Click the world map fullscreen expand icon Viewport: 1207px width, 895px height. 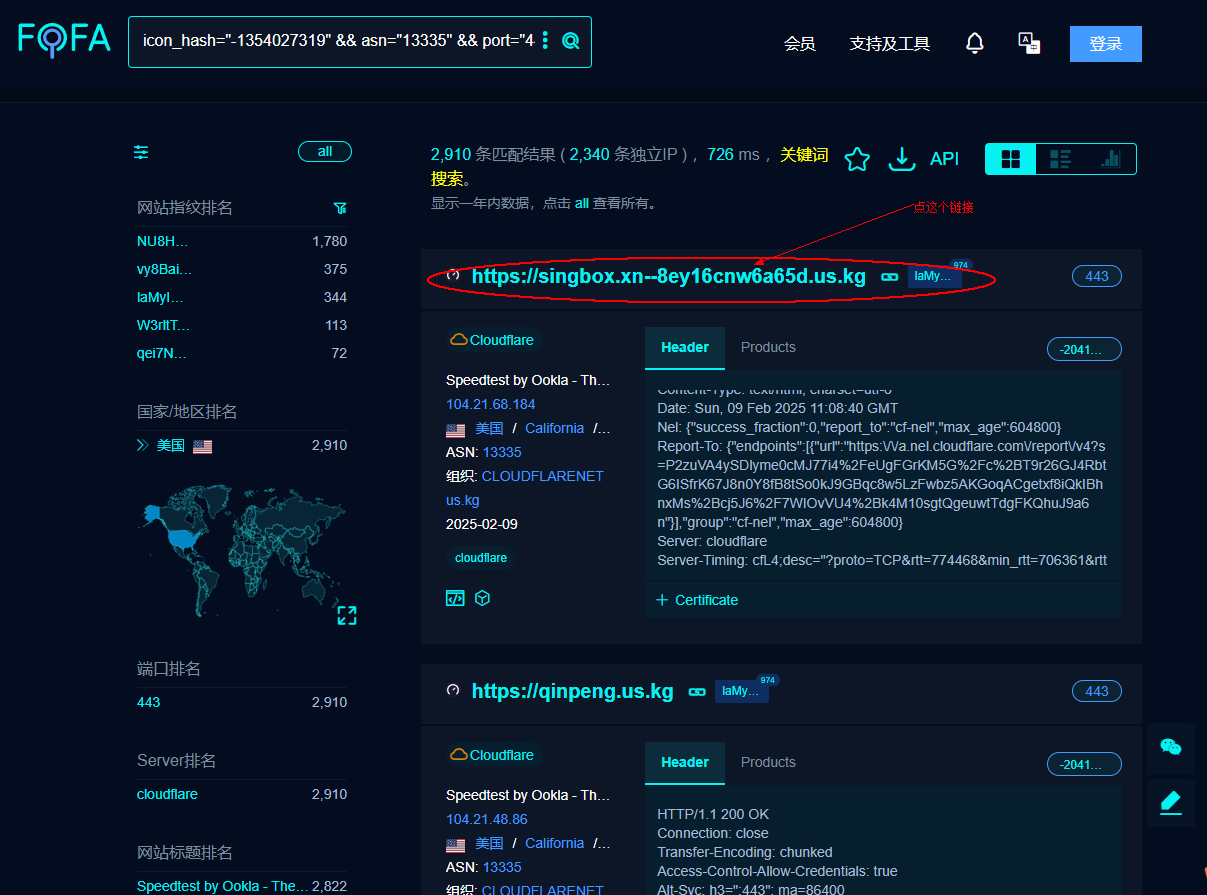coord(347,615)
